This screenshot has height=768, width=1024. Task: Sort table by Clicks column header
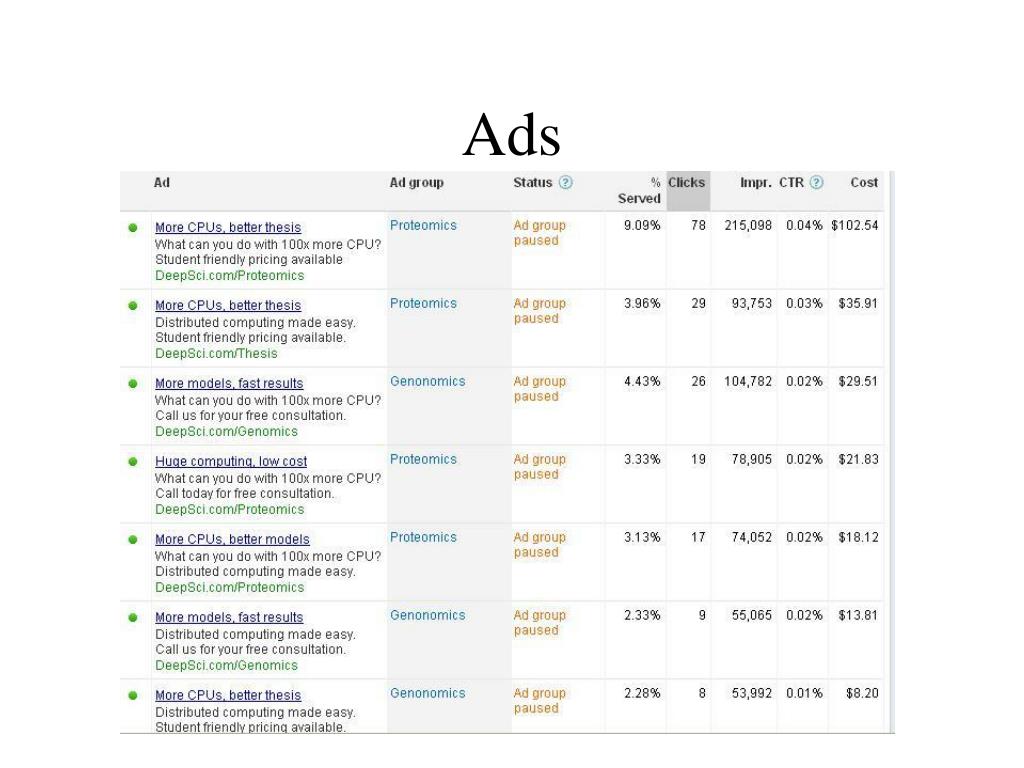tap(686, 183)
